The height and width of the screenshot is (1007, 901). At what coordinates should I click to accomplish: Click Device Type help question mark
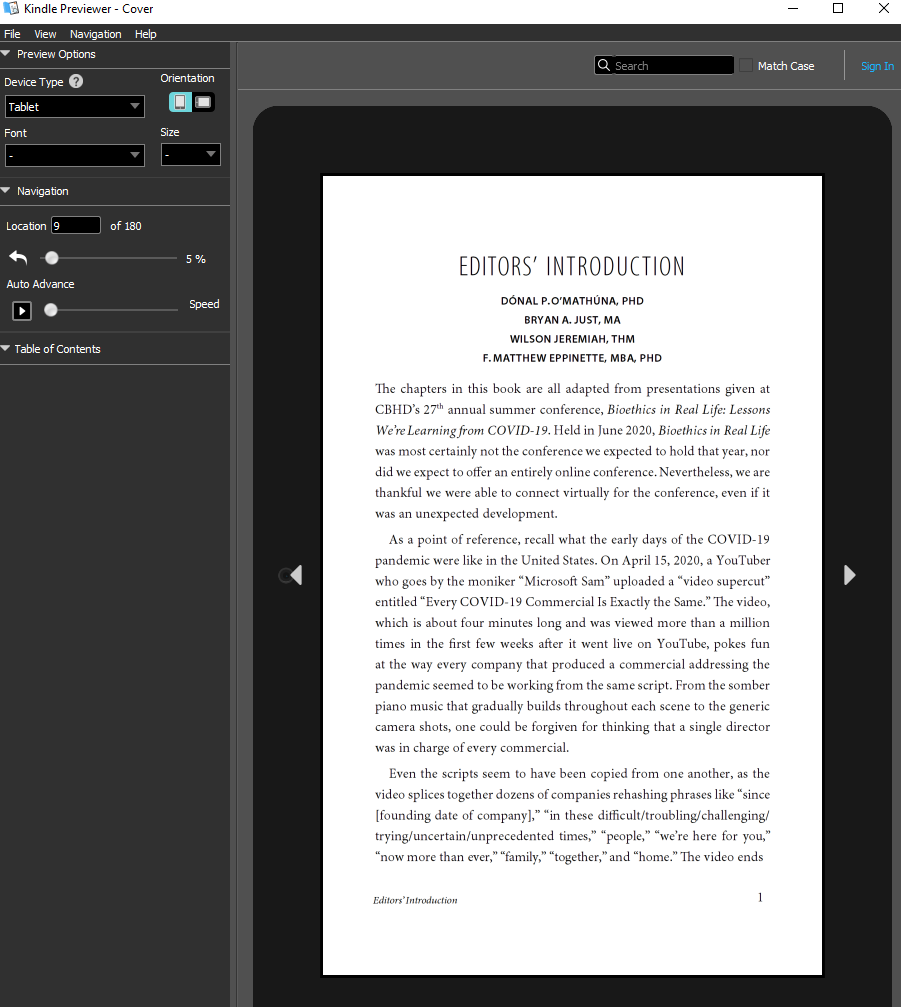point(76,82)
